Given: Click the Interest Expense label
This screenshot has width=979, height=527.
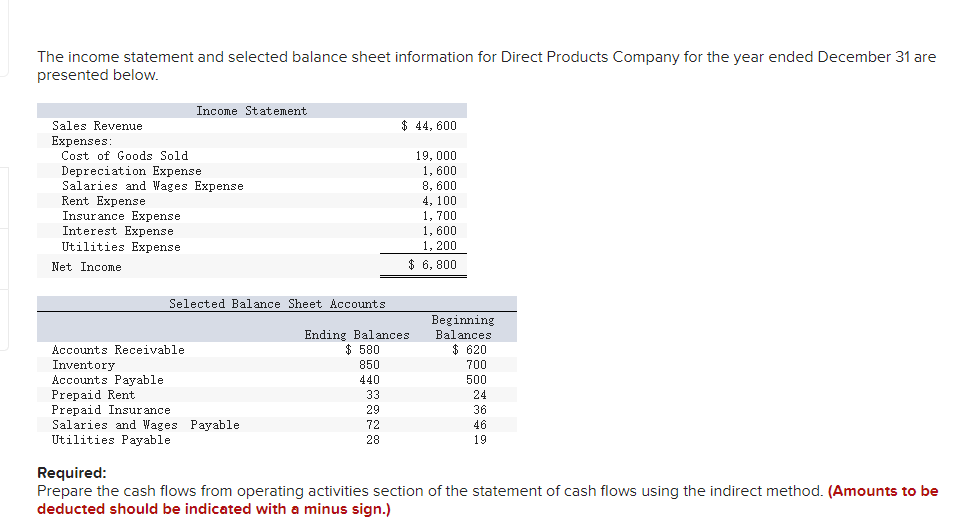Looking at the screenshot, I should 118,231.
